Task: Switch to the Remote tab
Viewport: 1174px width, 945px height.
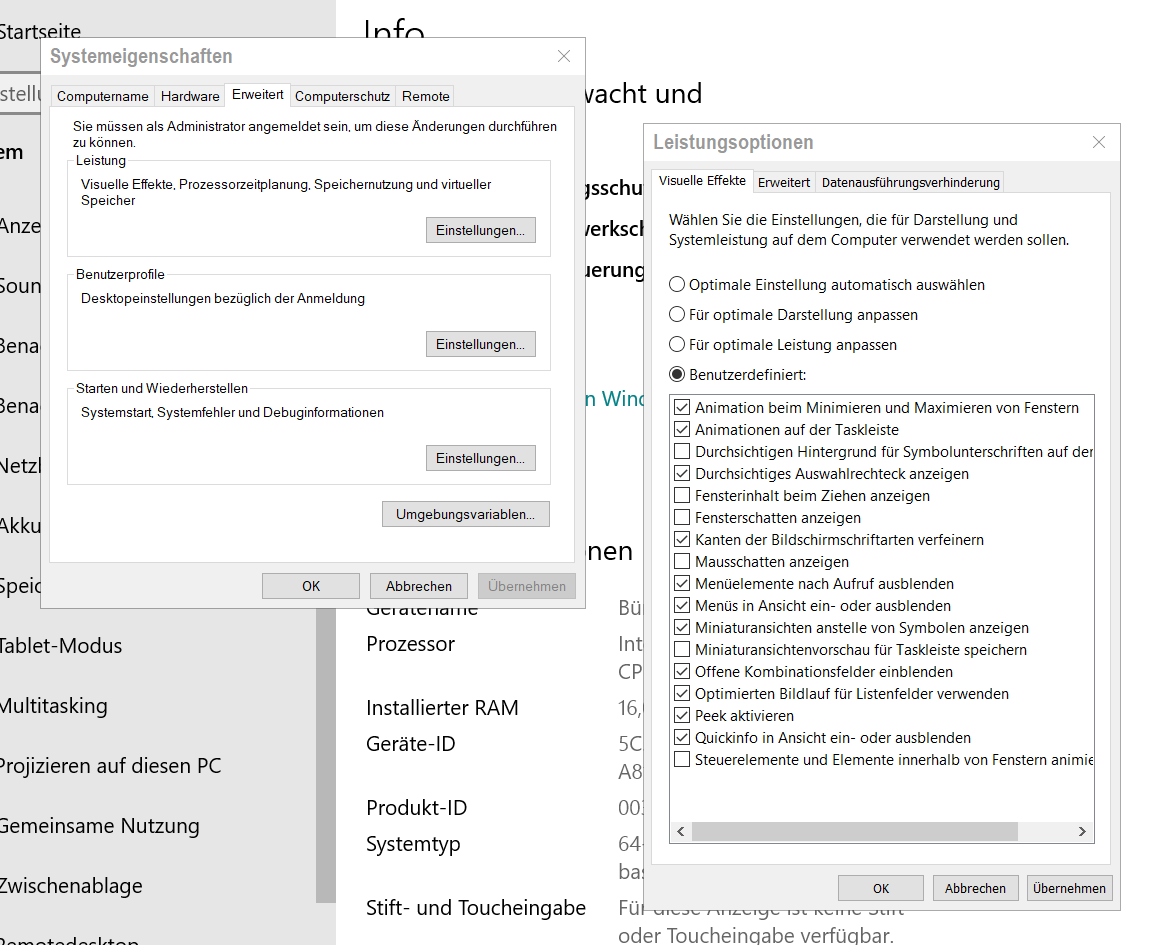Action: pyautogui.click(x=425, y=97)
